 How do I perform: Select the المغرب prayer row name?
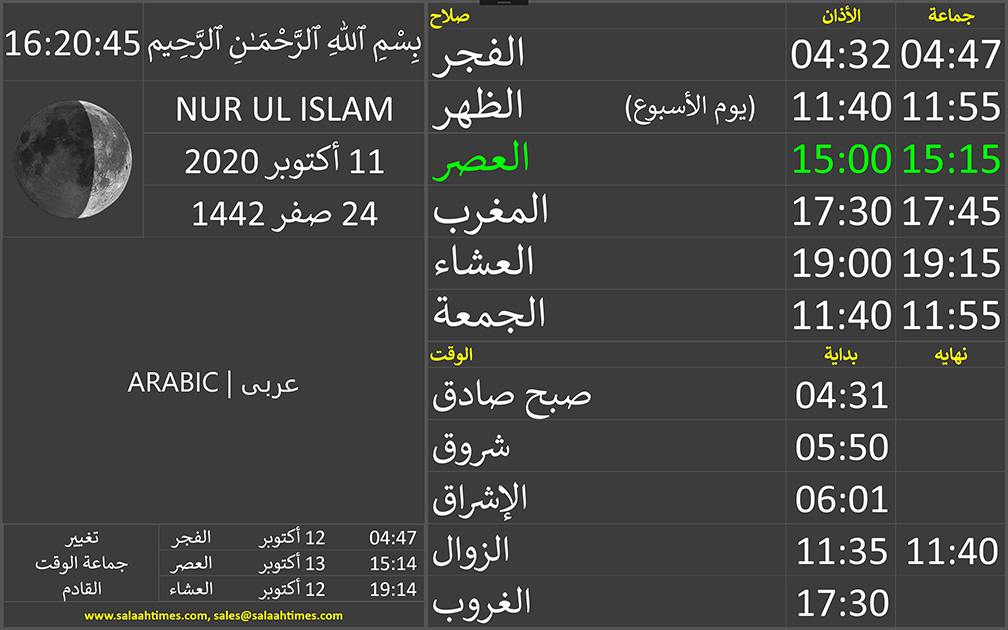click(x=490, y=211)
